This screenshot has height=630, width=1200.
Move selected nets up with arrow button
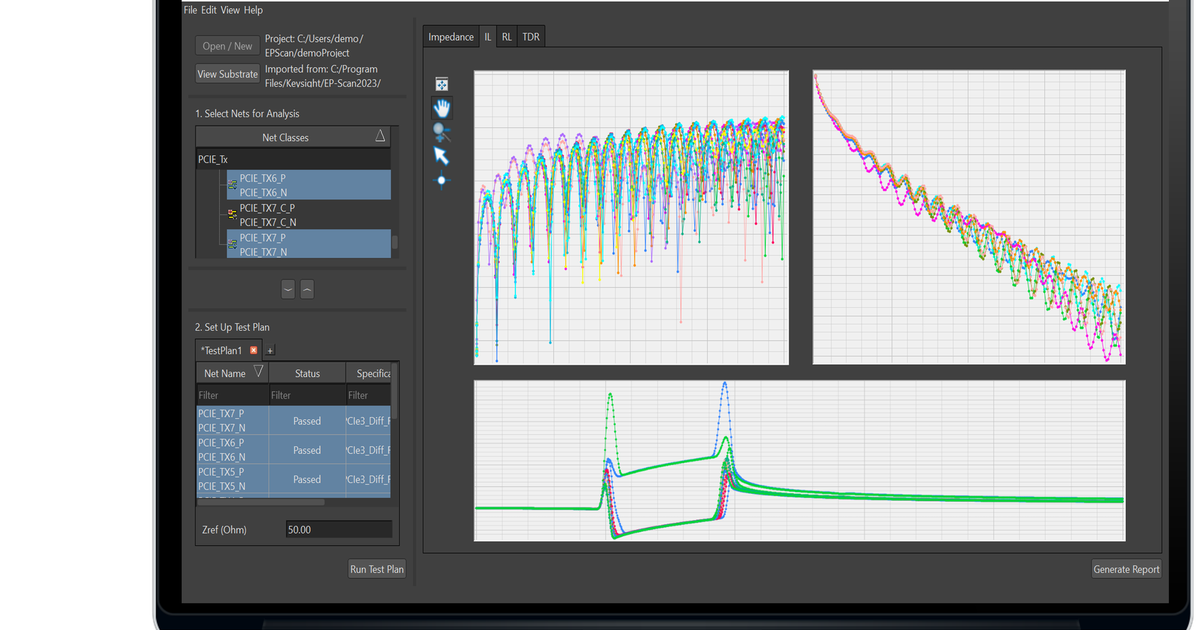tap(307, 289)
